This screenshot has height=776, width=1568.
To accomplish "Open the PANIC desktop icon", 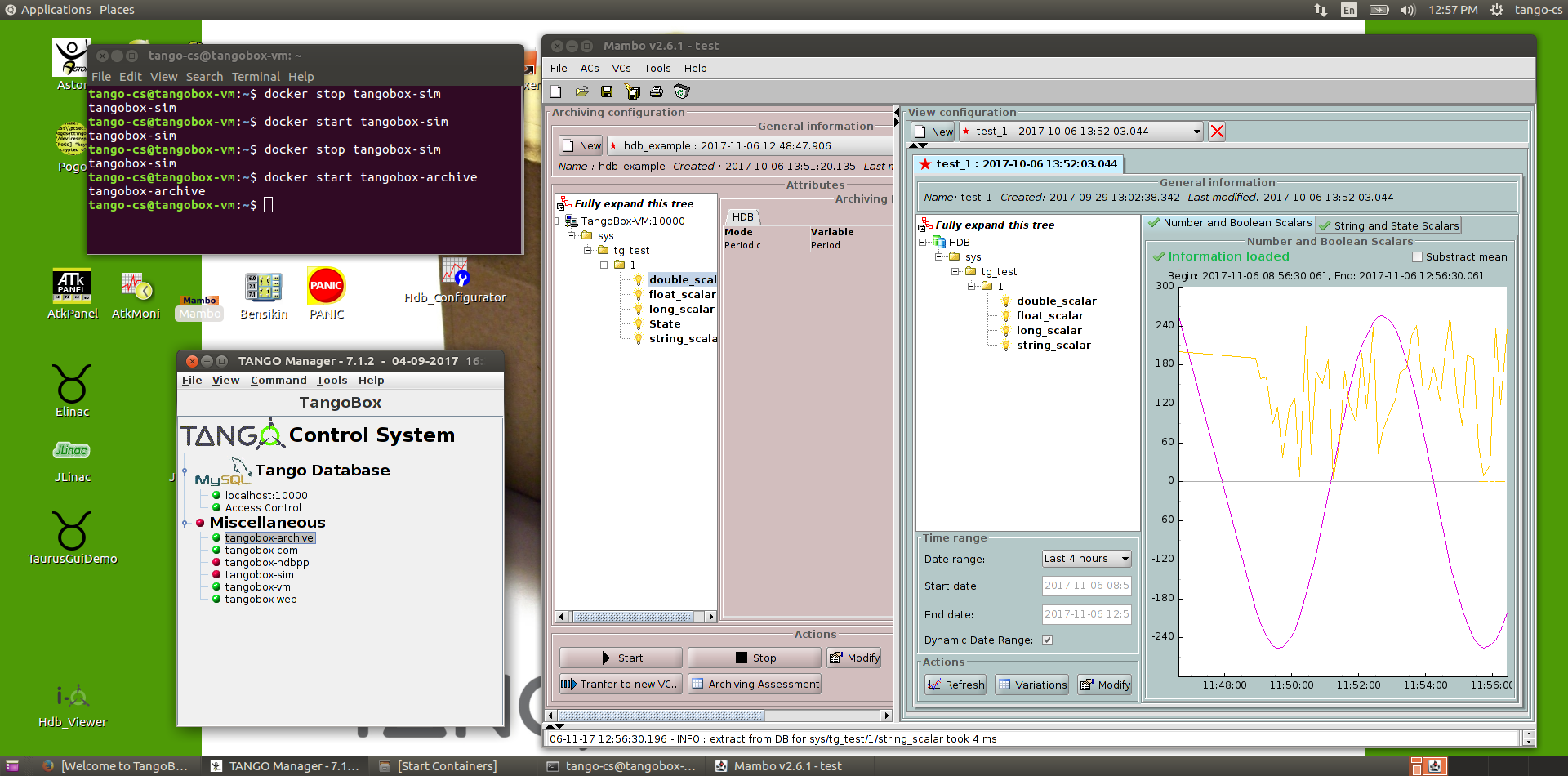I will 326,293.
